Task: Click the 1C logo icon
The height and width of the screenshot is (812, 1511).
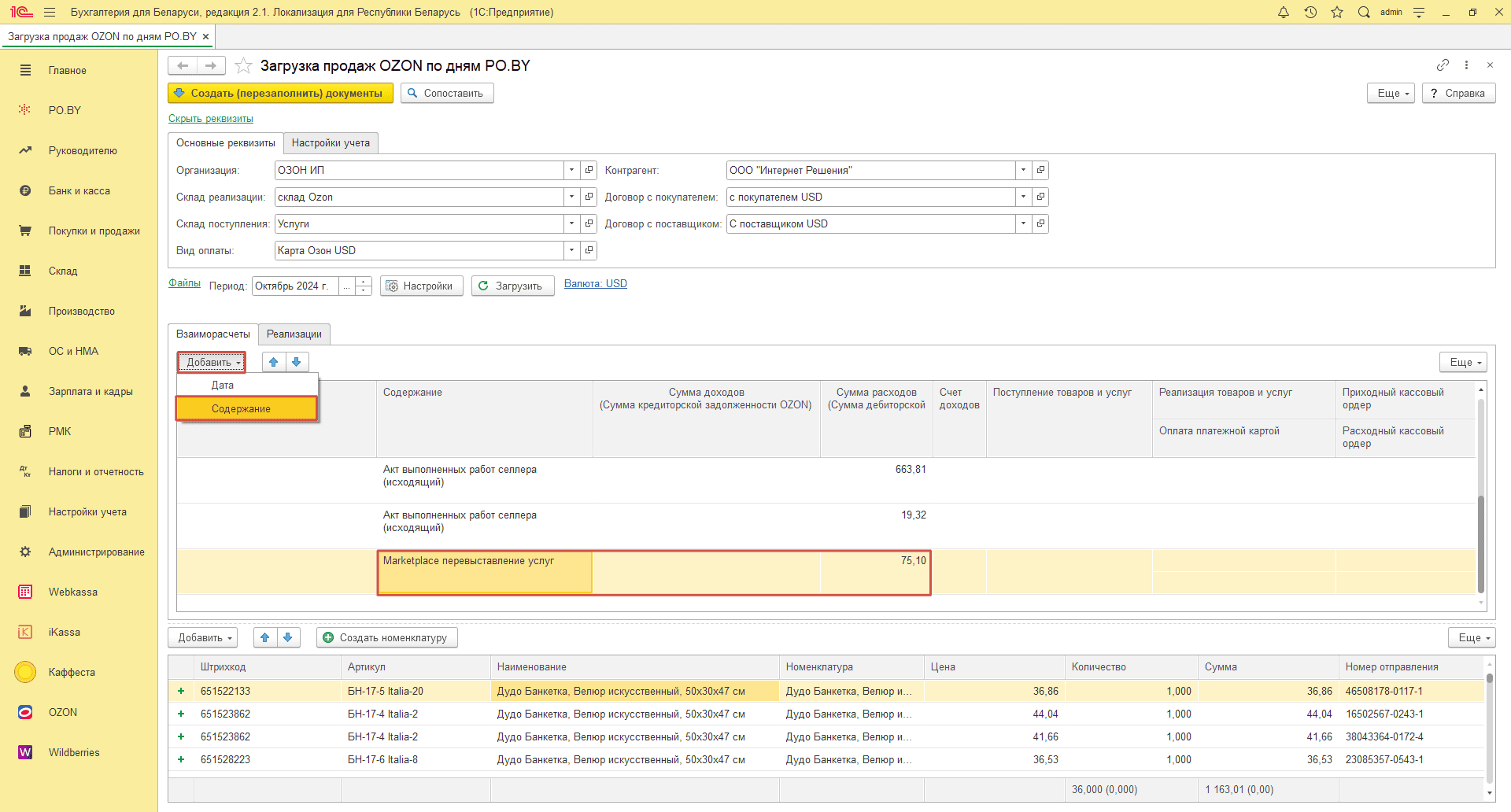Action: (x=21, y=12)
